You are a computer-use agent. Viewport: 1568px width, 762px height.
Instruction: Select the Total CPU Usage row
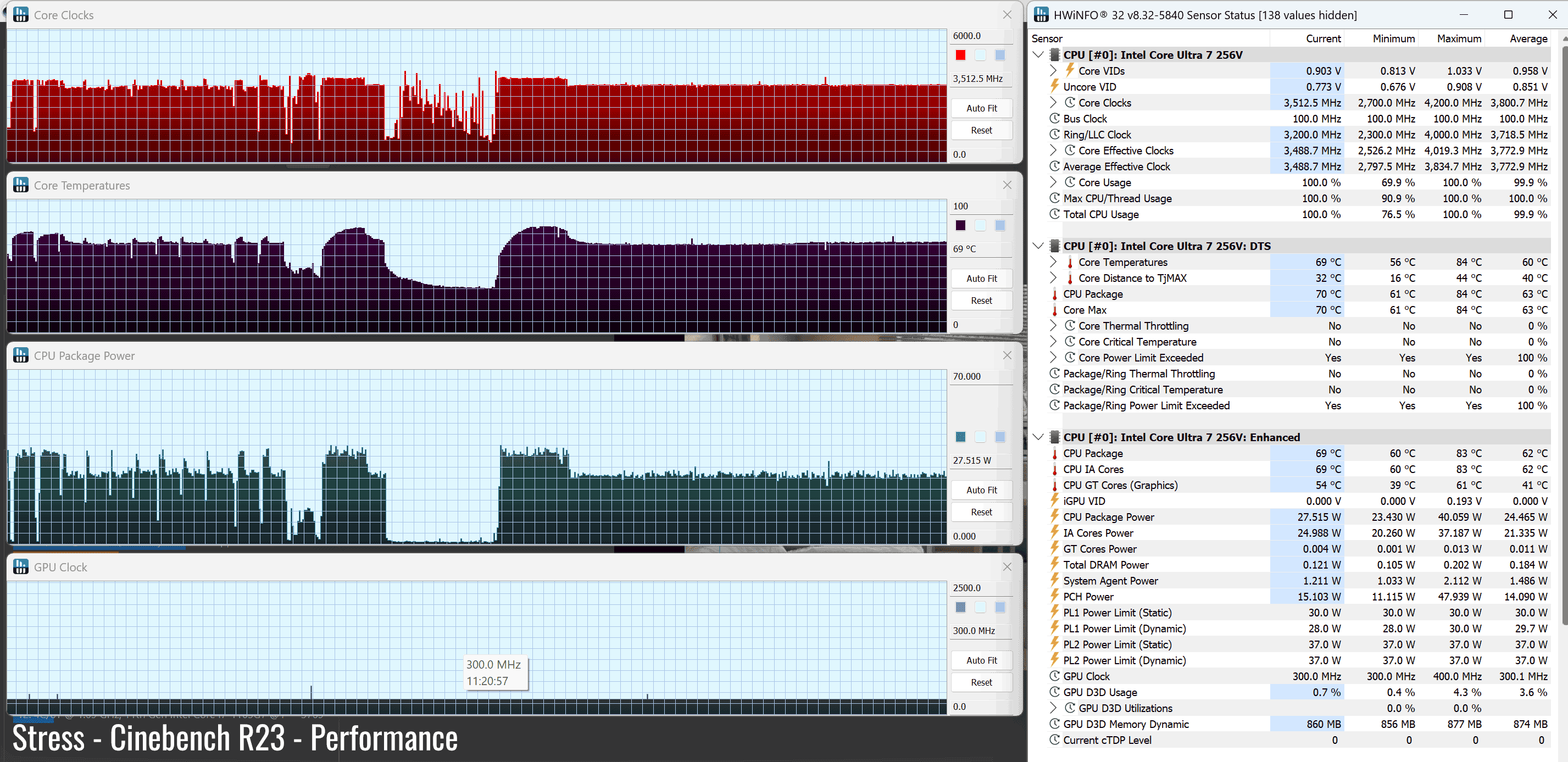click(1100, 214)
